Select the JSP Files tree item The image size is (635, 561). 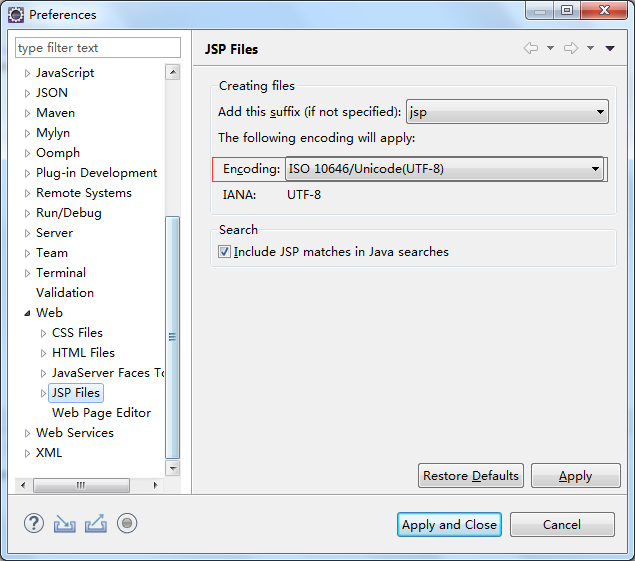click(76, 392)
